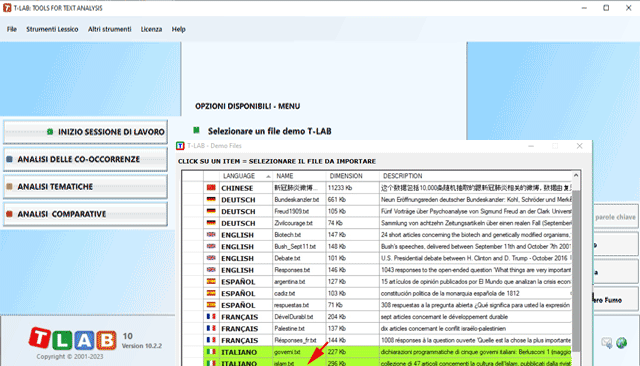Click Spanish flag icon beside respuestas.txt
The height and width of the screenshot is (366, 640).
211,305
